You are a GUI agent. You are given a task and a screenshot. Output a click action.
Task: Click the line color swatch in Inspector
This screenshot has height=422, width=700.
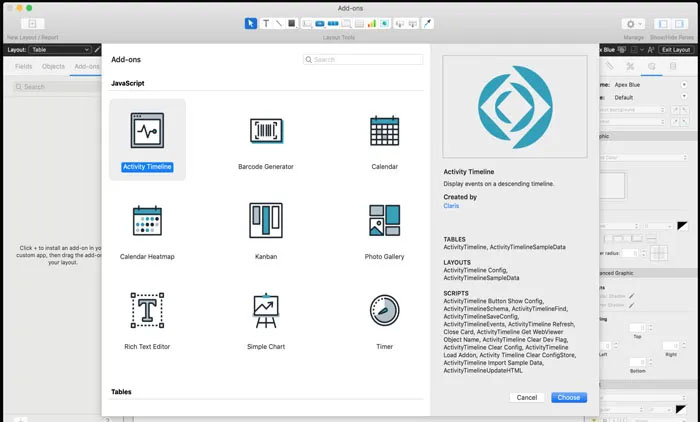pos(682,226)
